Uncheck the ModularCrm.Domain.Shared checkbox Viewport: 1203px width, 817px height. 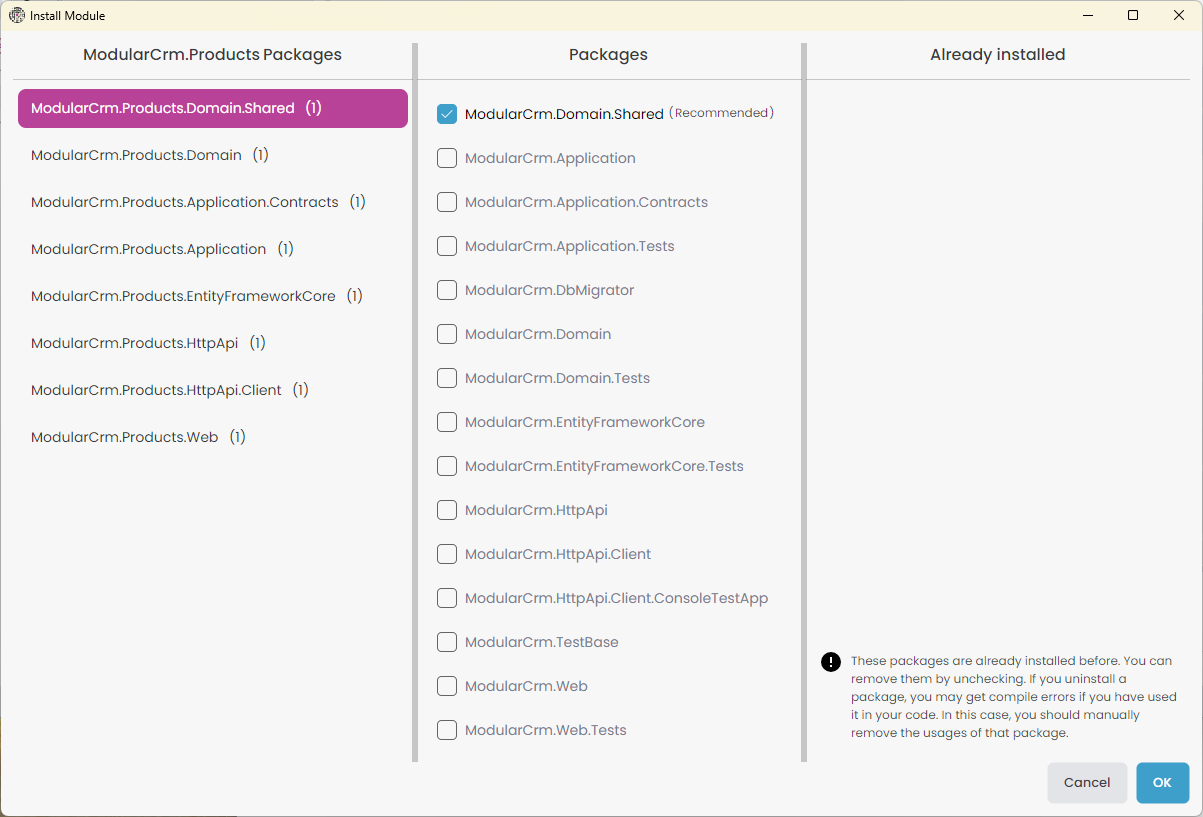click(x=447, y=114)
